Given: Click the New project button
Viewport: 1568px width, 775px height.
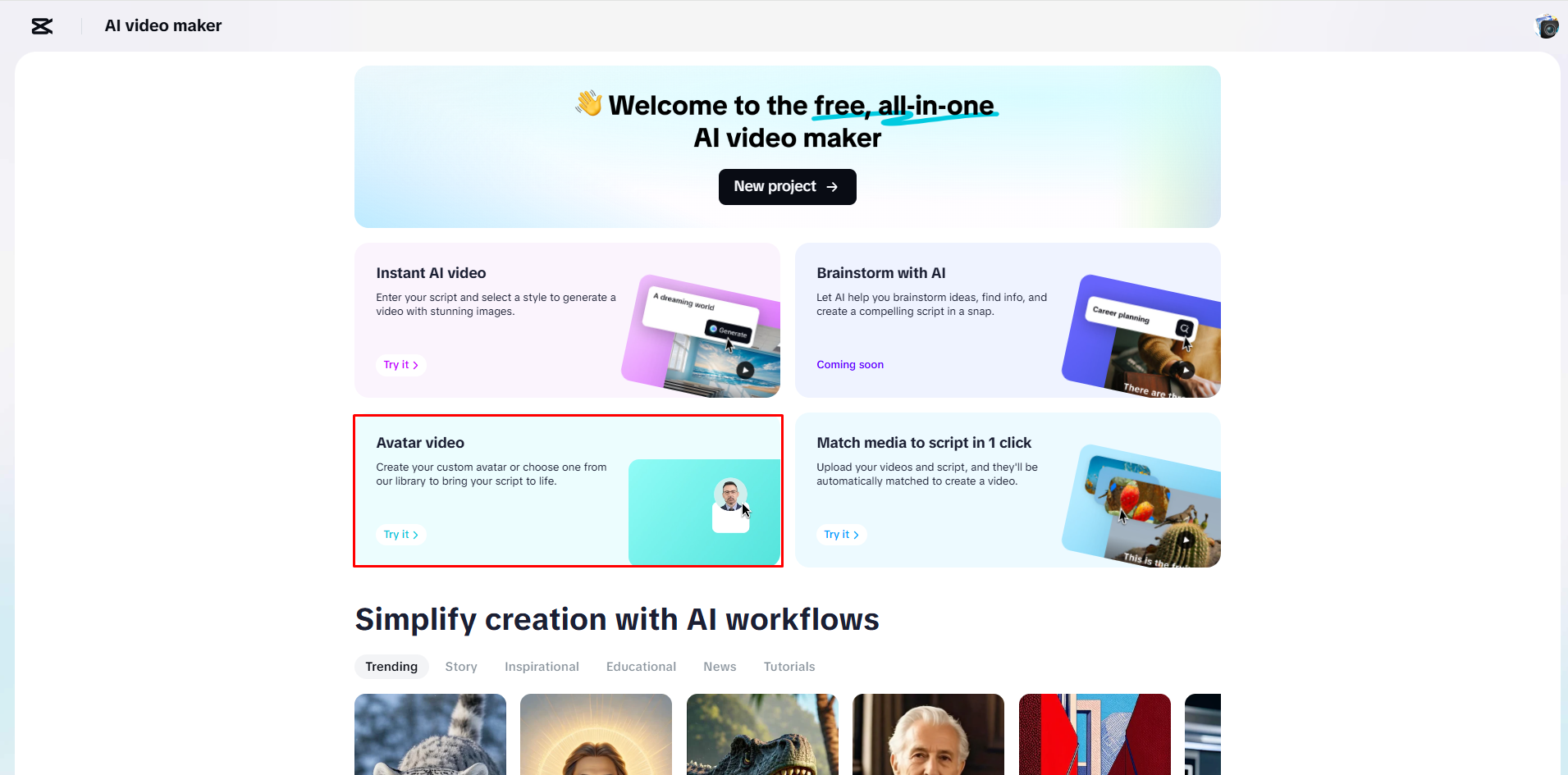Looking at the screenshot, I should point(787,186).
